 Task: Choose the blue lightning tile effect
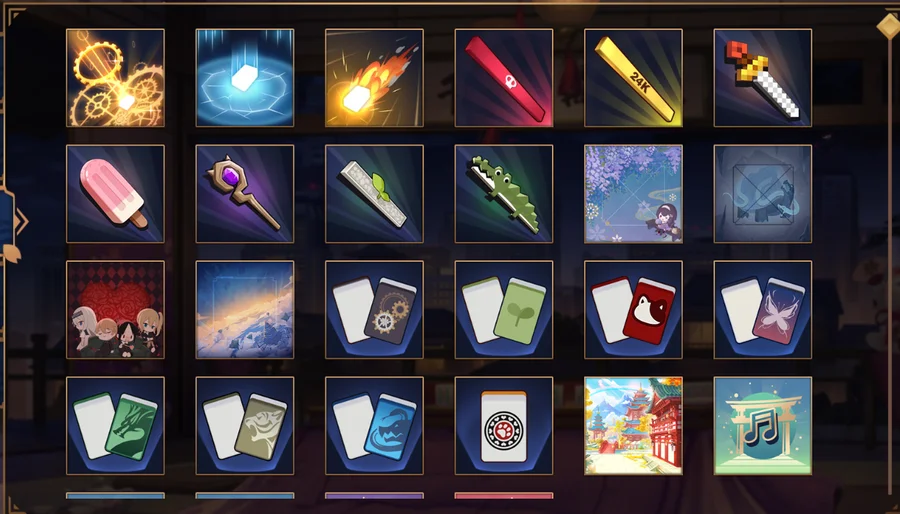click(245, 78)
